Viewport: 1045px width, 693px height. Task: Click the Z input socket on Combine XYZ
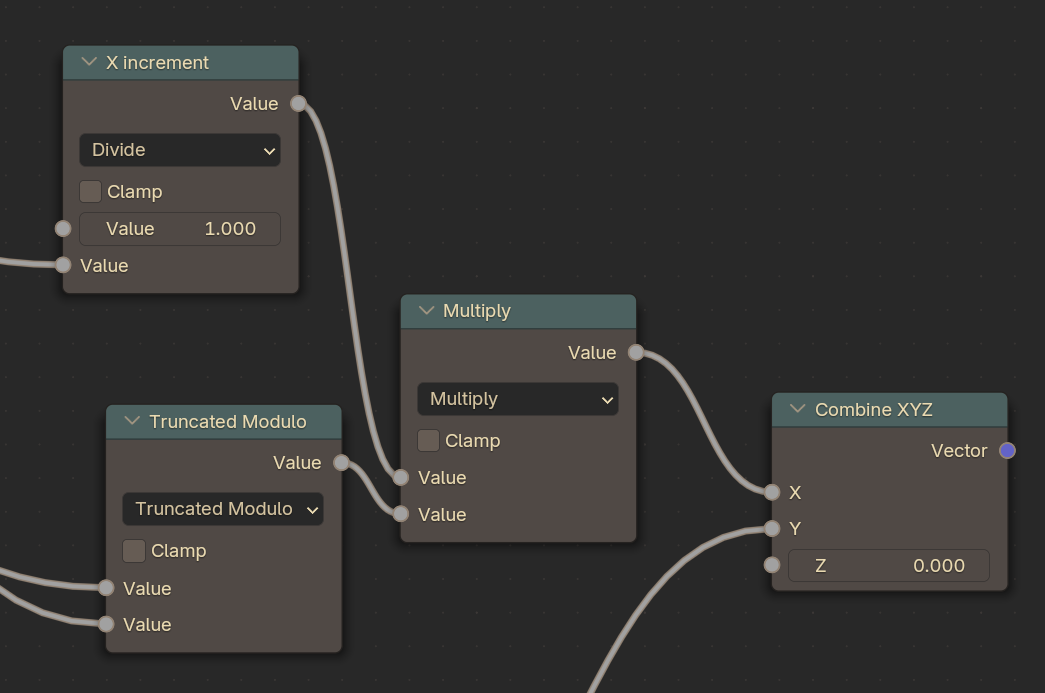[x=771, y=565]
